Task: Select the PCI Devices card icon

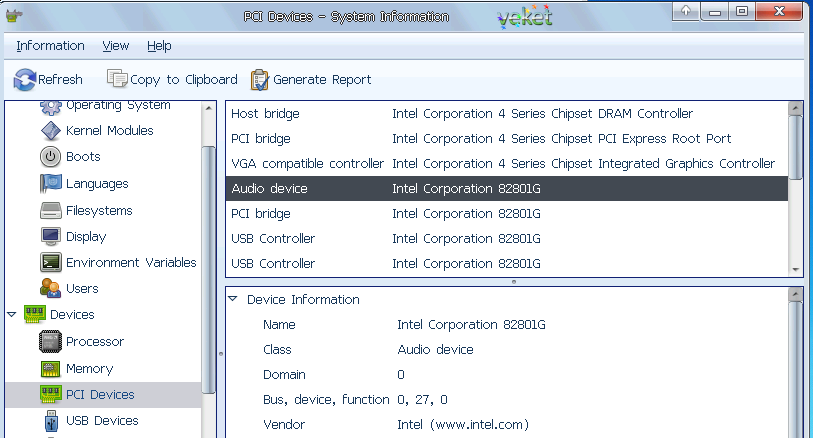Action: click(50, 394)
